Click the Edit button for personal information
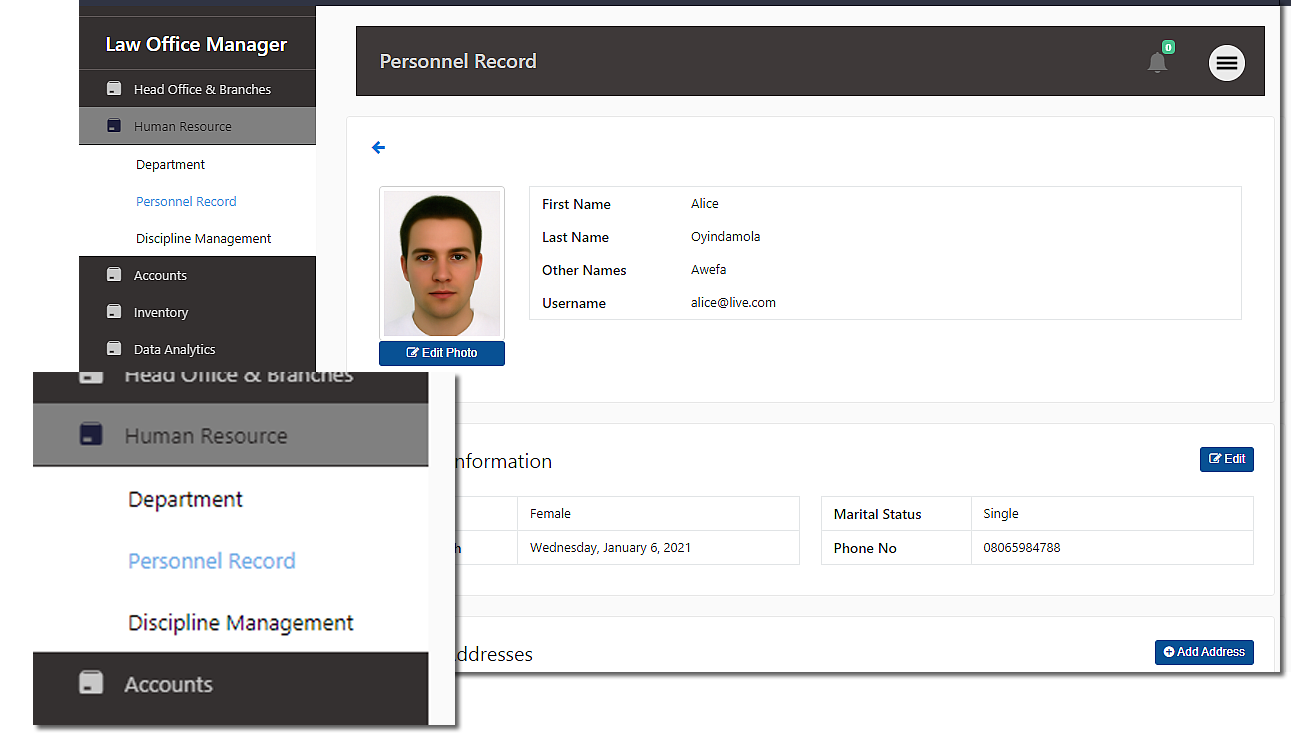This screenshot has width=1291, height=733. click(1226, 459)
